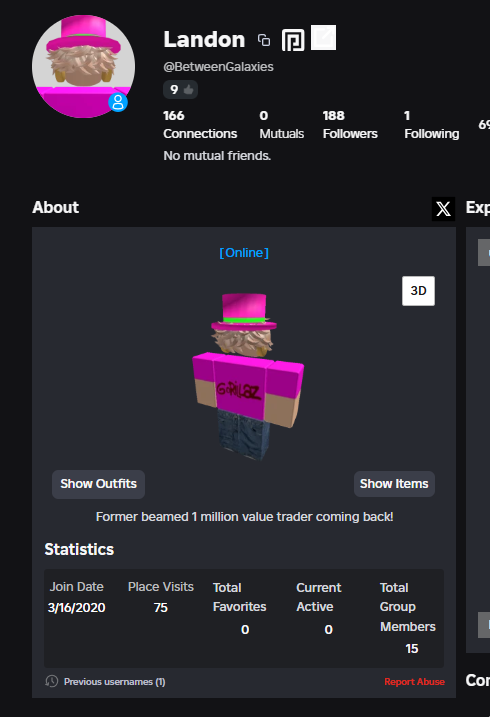Open the X social link icon

pos(443,209)
